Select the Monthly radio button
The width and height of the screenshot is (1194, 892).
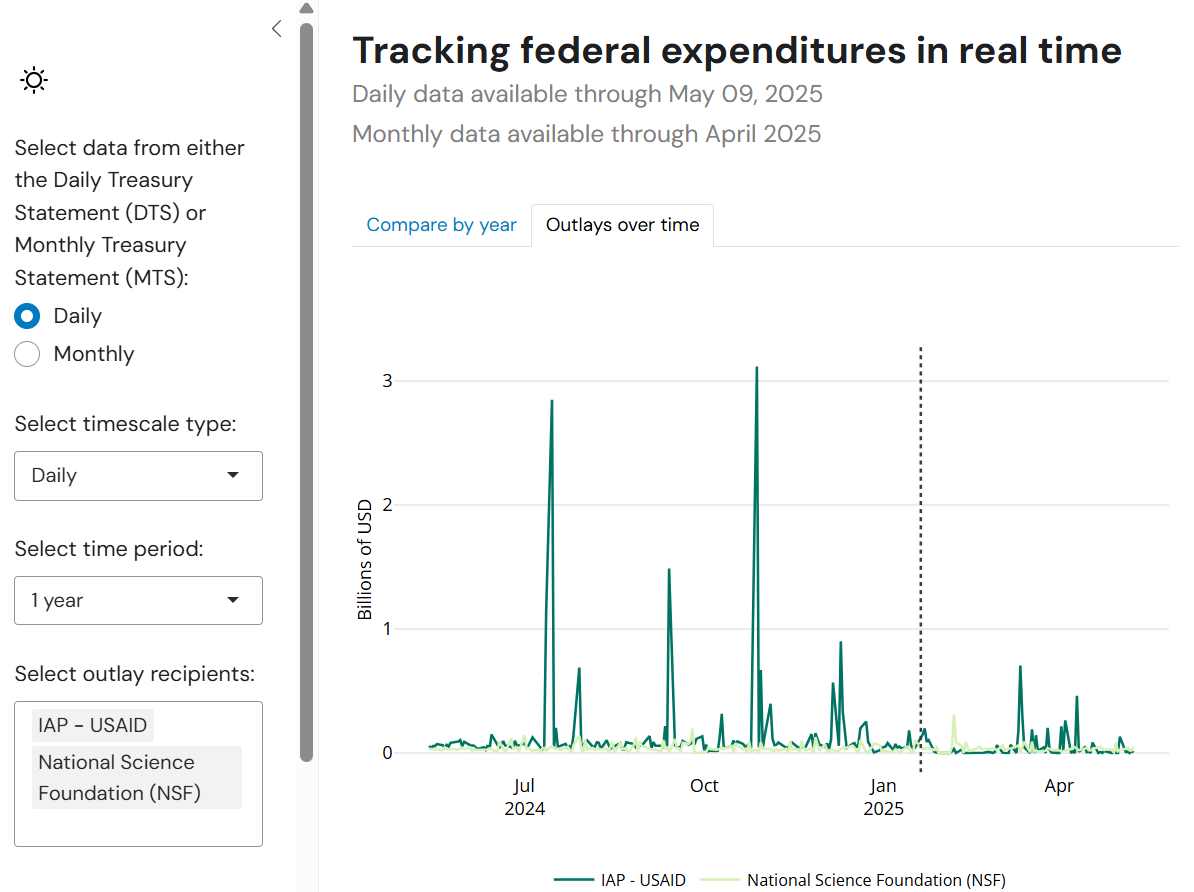pos(28,354)
